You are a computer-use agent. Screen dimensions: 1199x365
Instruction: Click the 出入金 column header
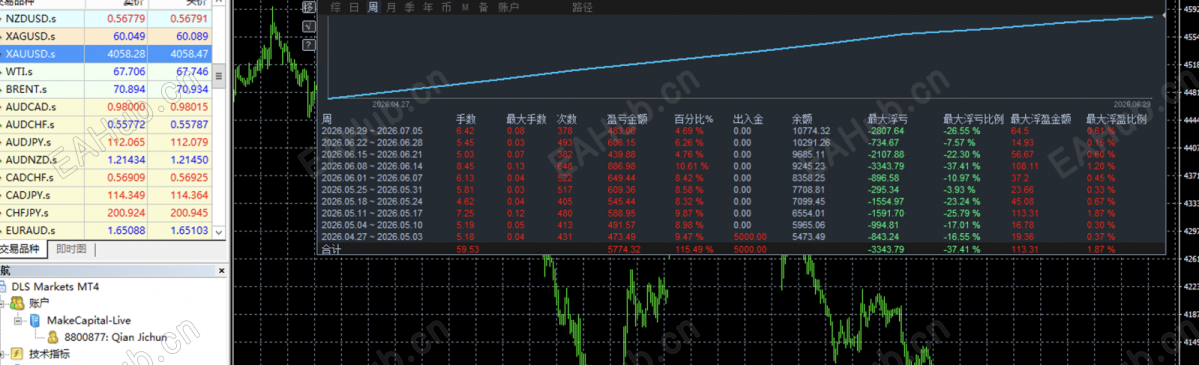point(748,119)
